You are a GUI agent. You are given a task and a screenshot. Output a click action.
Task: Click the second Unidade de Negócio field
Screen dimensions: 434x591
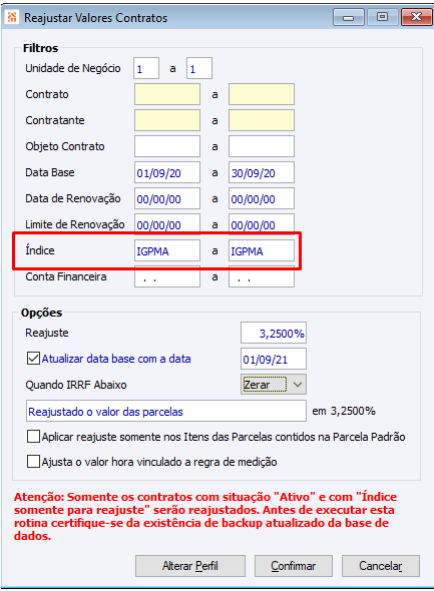tap(199, 68)
